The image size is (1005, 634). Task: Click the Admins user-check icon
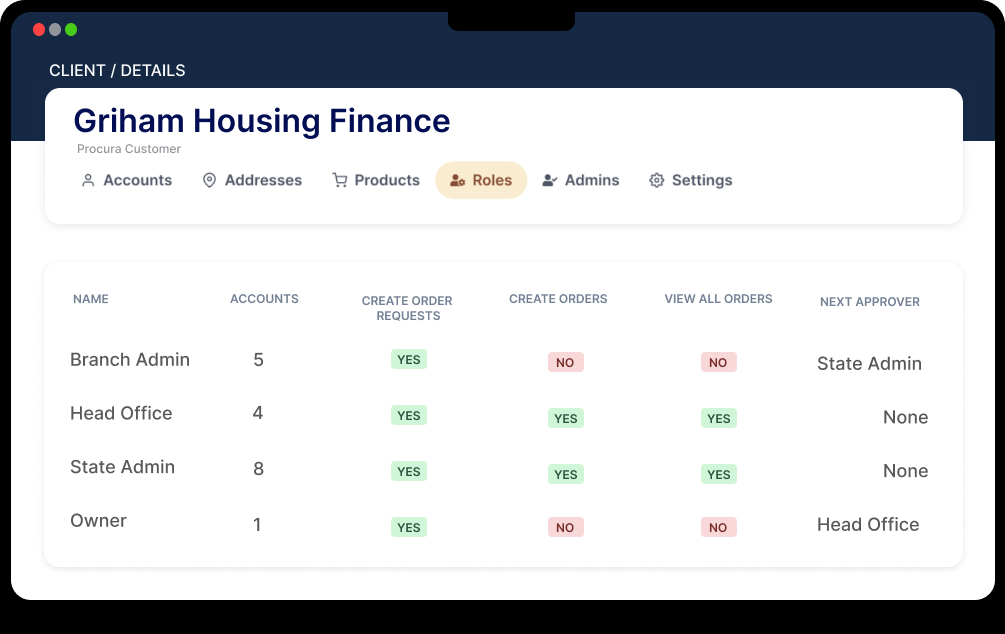[549, 181]
